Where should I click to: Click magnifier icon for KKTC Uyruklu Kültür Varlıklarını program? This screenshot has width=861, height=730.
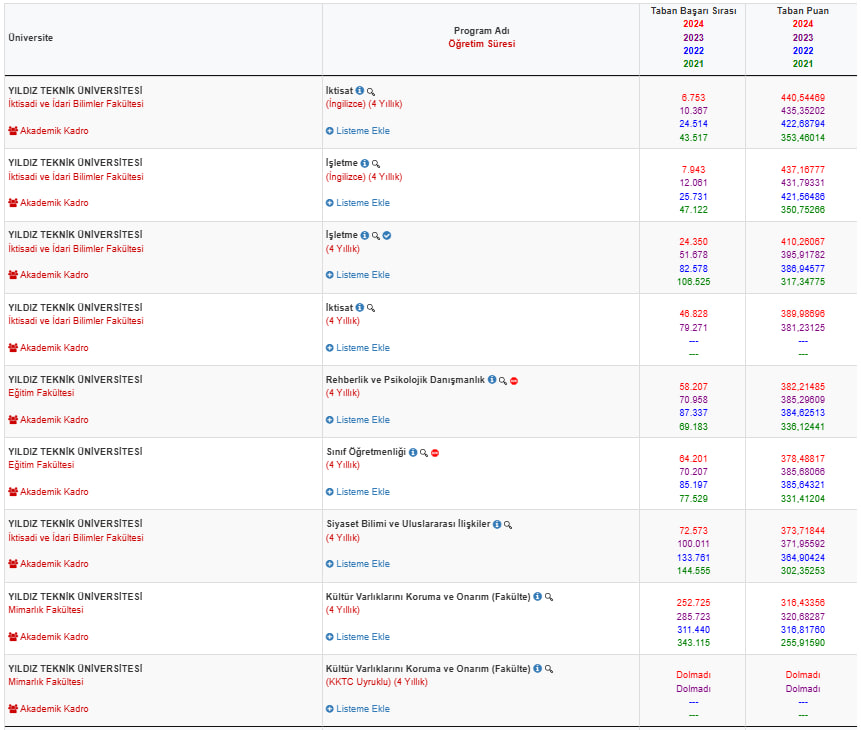click(x=549, y=669)
